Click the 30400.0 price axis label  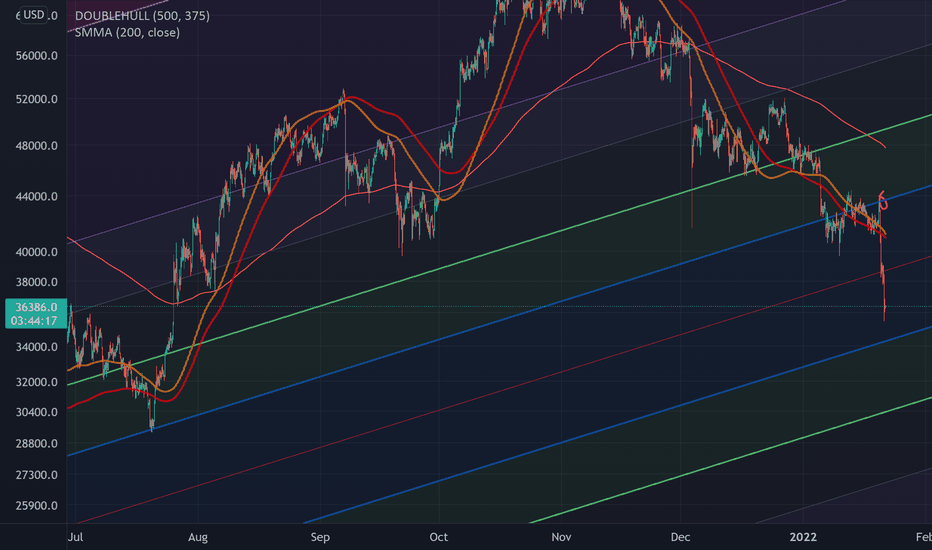pyautogui.click(x=37, y=412)
